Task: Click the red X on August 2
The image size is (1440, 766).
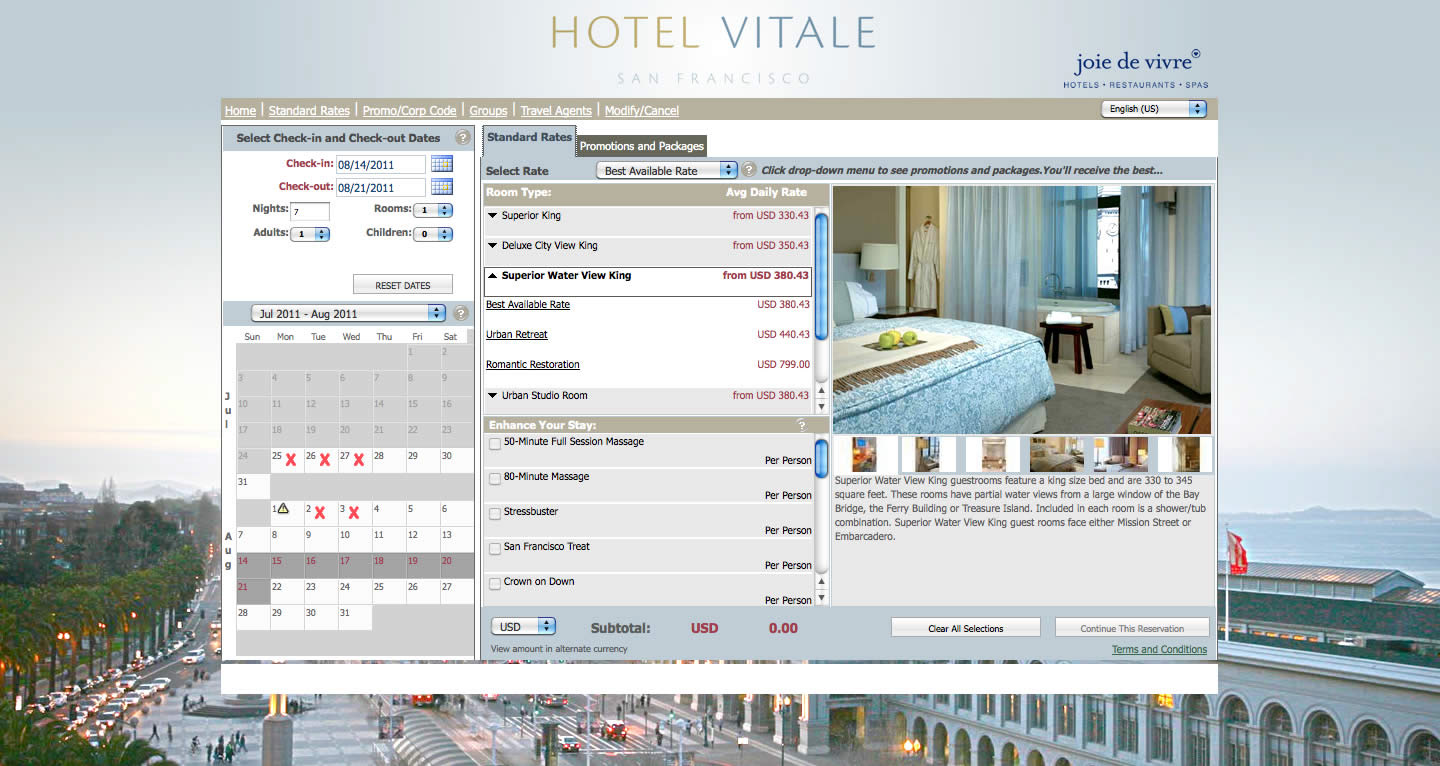Action: [320, 513]
